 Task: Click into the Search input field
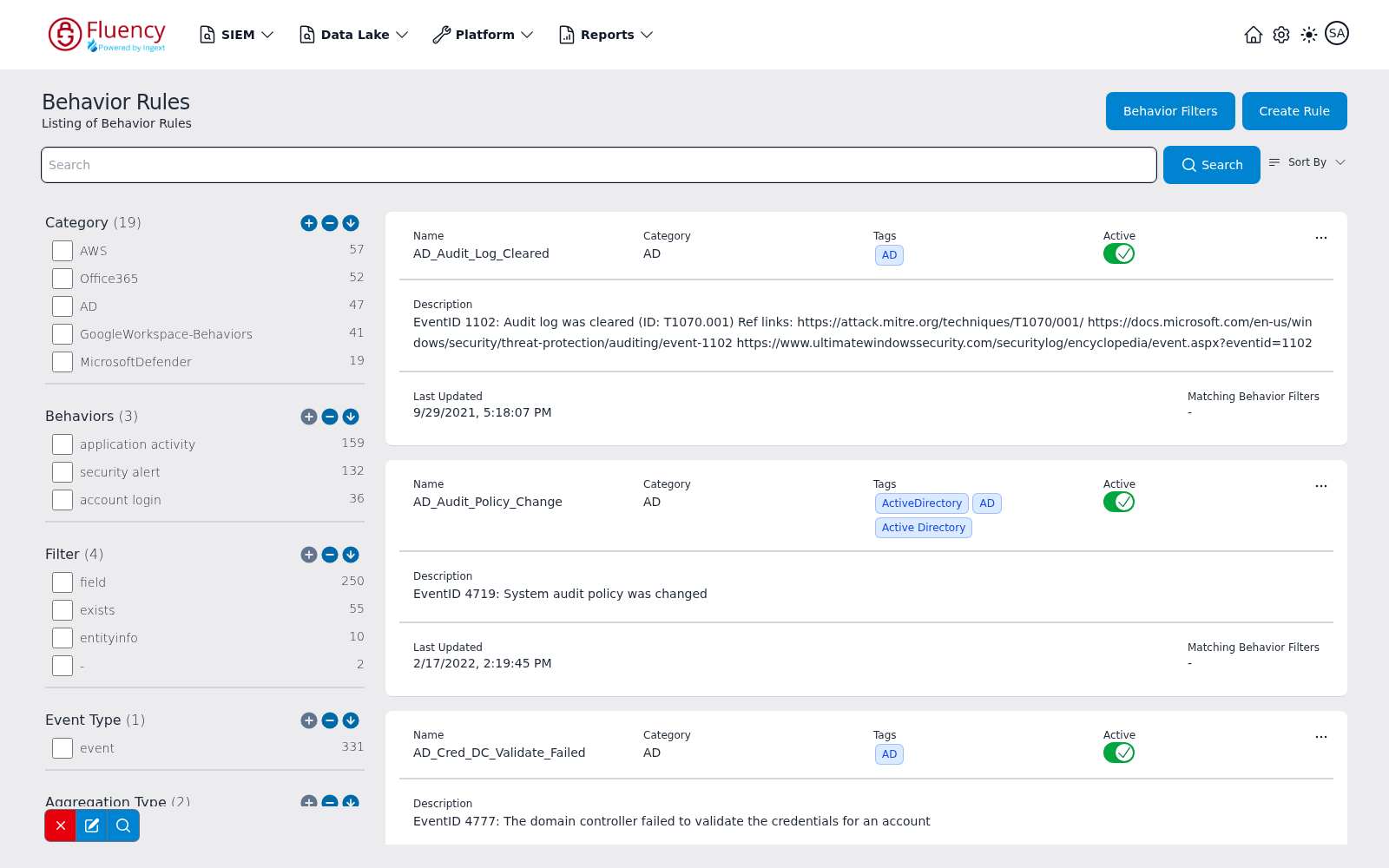coord(599,165)
